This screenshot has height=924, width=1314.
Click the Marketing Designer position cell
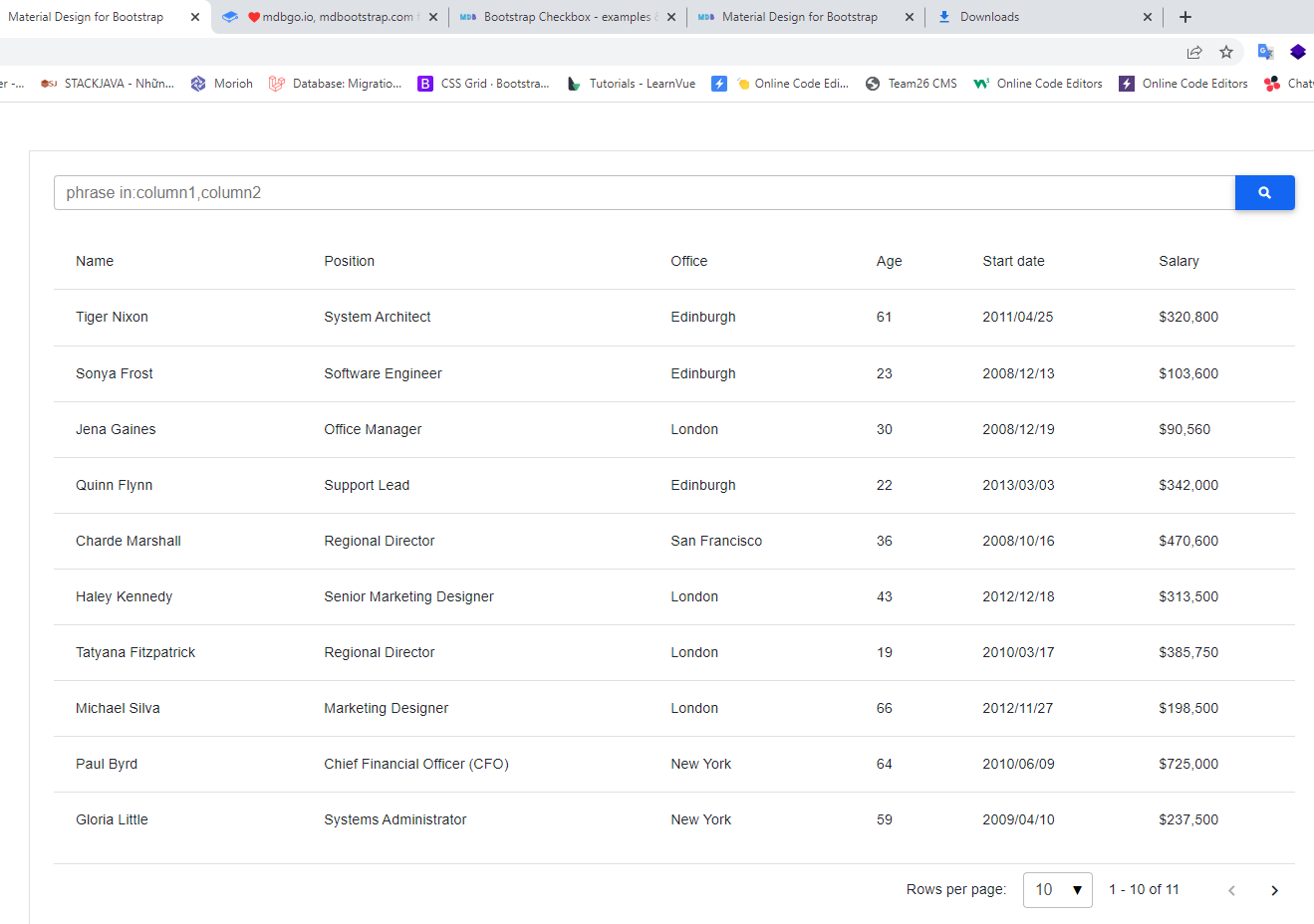point(386,708)
